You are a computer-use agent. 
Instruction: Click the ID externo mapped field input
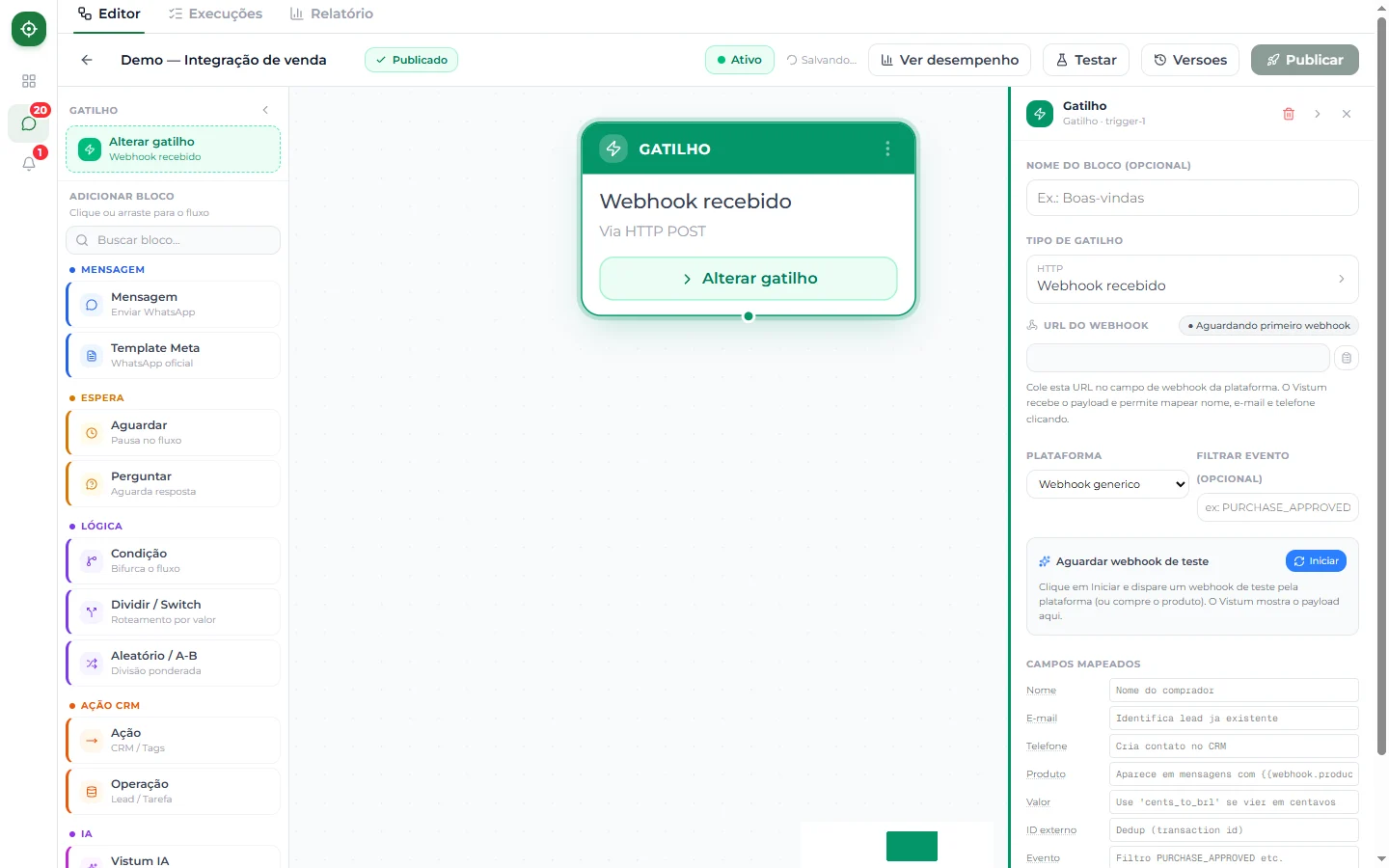click(1234, 830)
